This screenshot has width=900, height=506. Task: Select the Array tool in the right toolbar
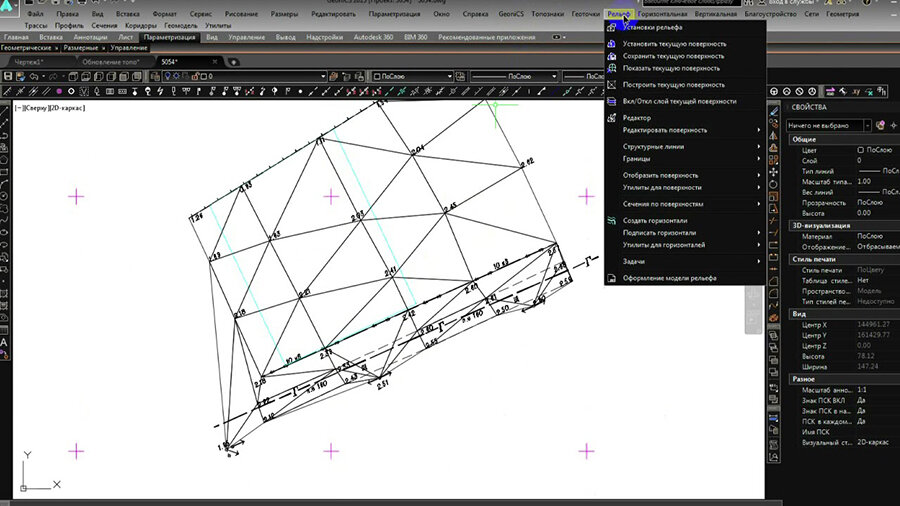pyautogui.click(x=773, y=160)
